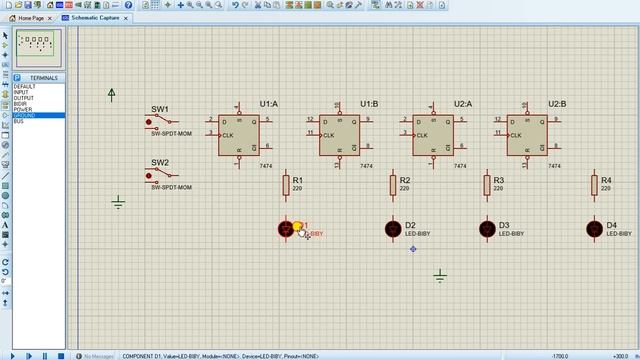The height and width of the screenshot is (360, 640).
Task: Select LED D3 on the schematic
Action: point(487,229)
